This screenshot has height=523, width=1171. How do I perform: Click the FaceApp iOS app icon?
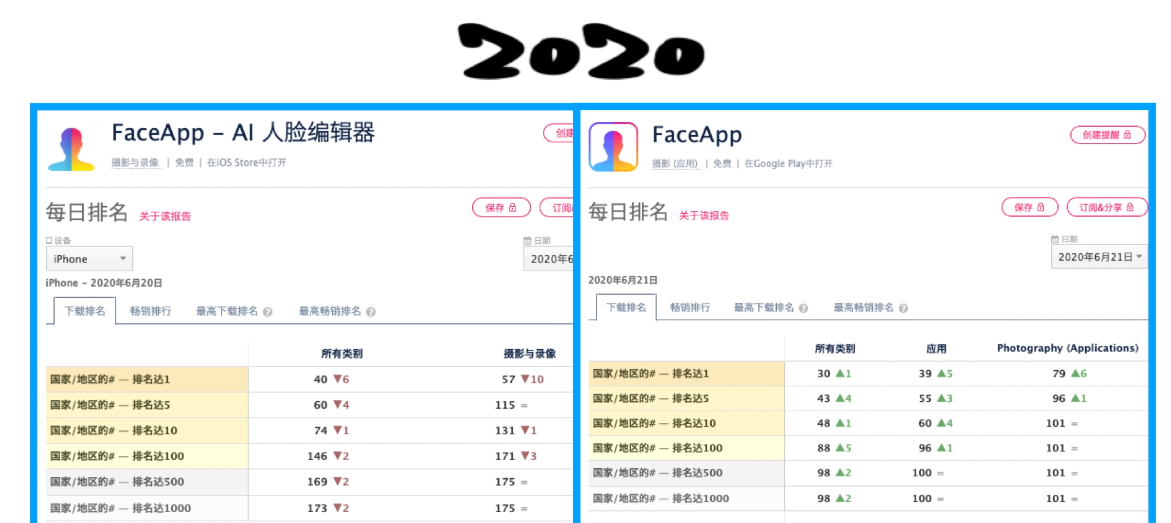(72, 147)
